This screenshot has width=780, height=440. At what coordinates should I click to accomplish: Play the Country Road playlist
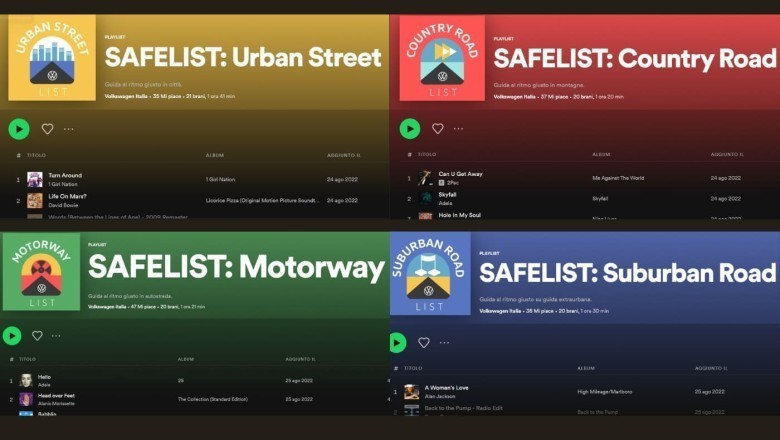pyautogui.click(x=410, y=129)
